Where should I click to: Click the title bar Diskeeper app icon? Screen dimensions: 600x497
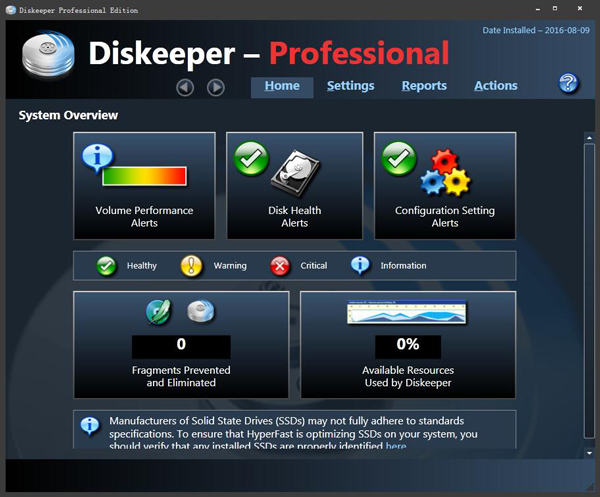pos(11,10)
